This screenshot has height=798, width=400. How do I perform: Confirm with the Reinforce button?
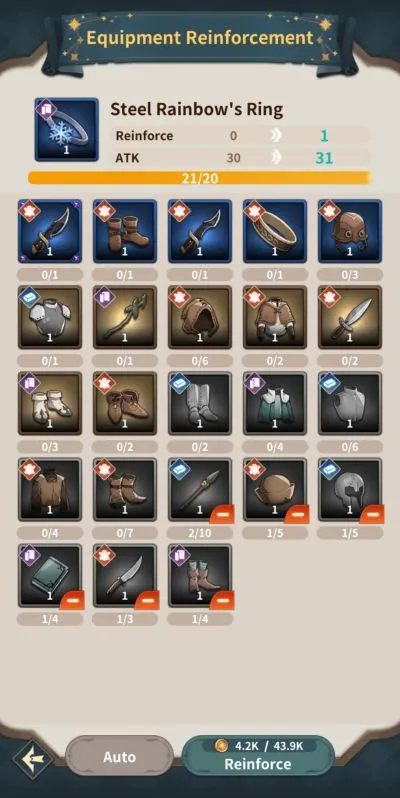[258, 756]
